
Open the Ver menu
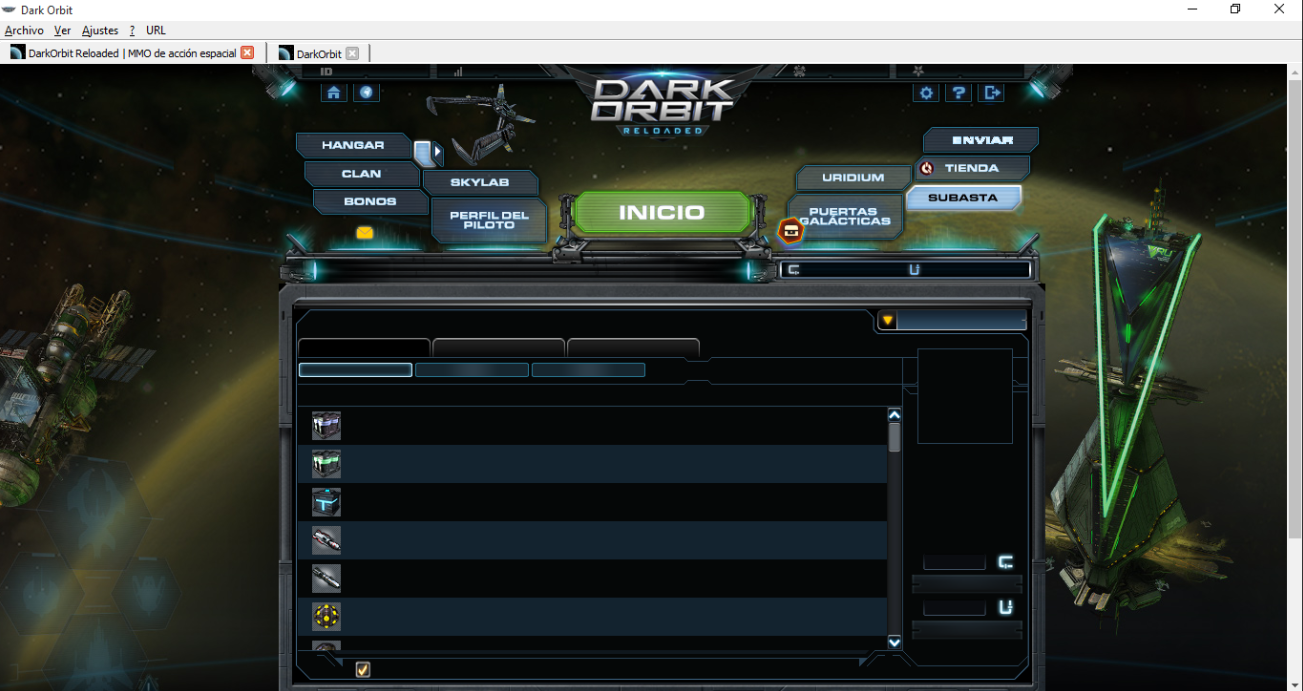tap(62, 30)
